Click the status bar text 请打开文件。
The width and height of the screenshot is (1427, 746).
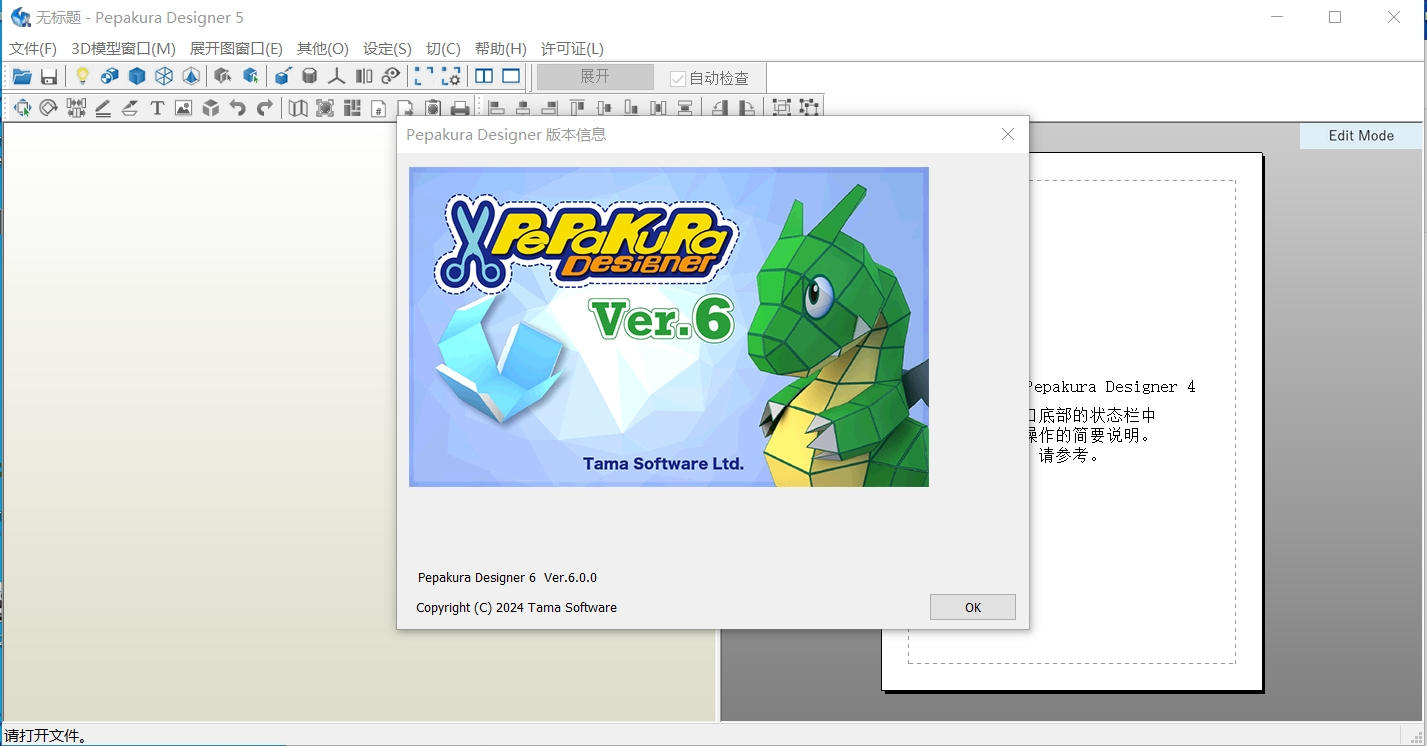click(x=46, y=736)
